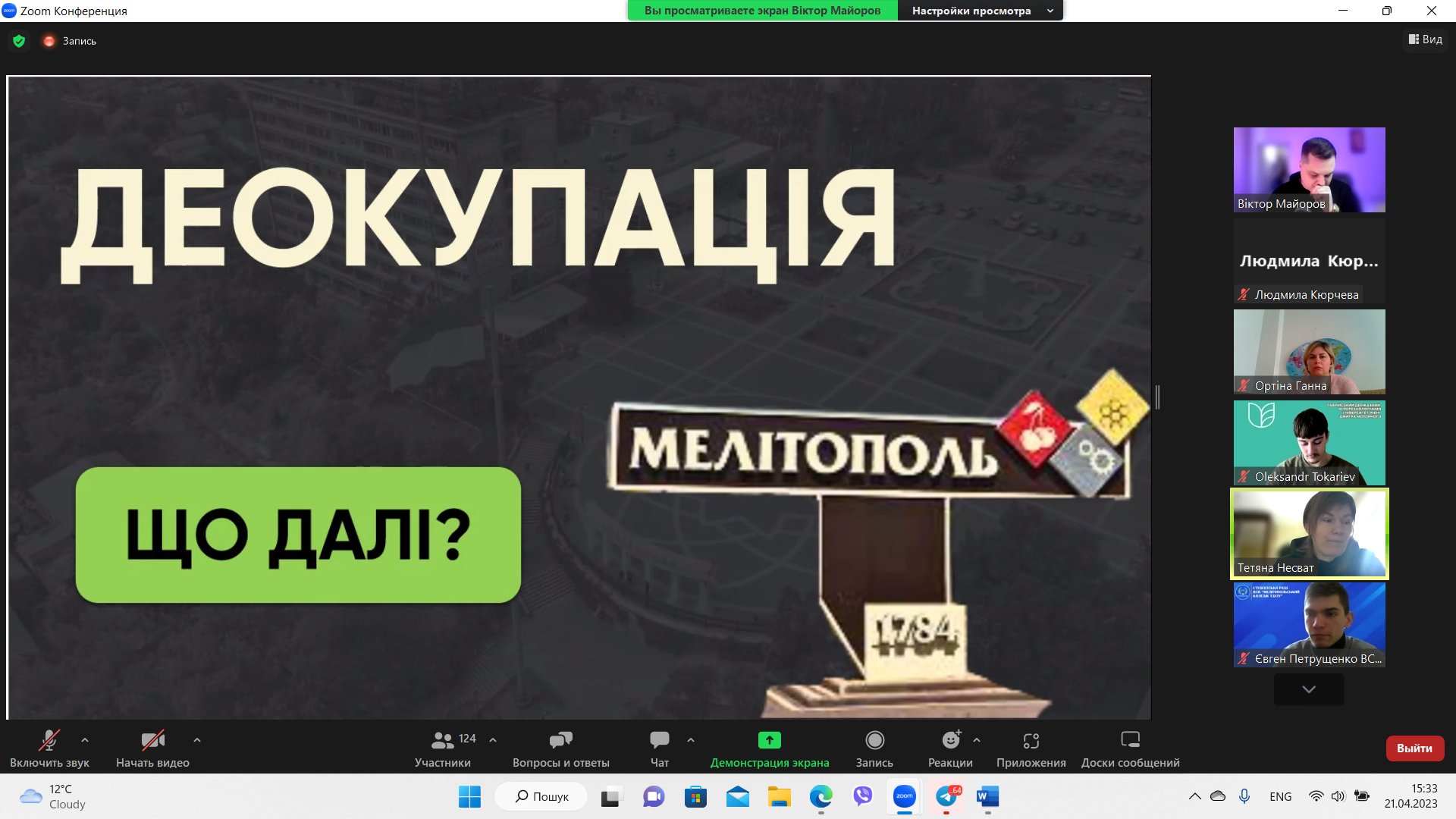Click the Record icon in toolbar
This screenshot has height=819, width=1456.
click(x=874, y=740)
